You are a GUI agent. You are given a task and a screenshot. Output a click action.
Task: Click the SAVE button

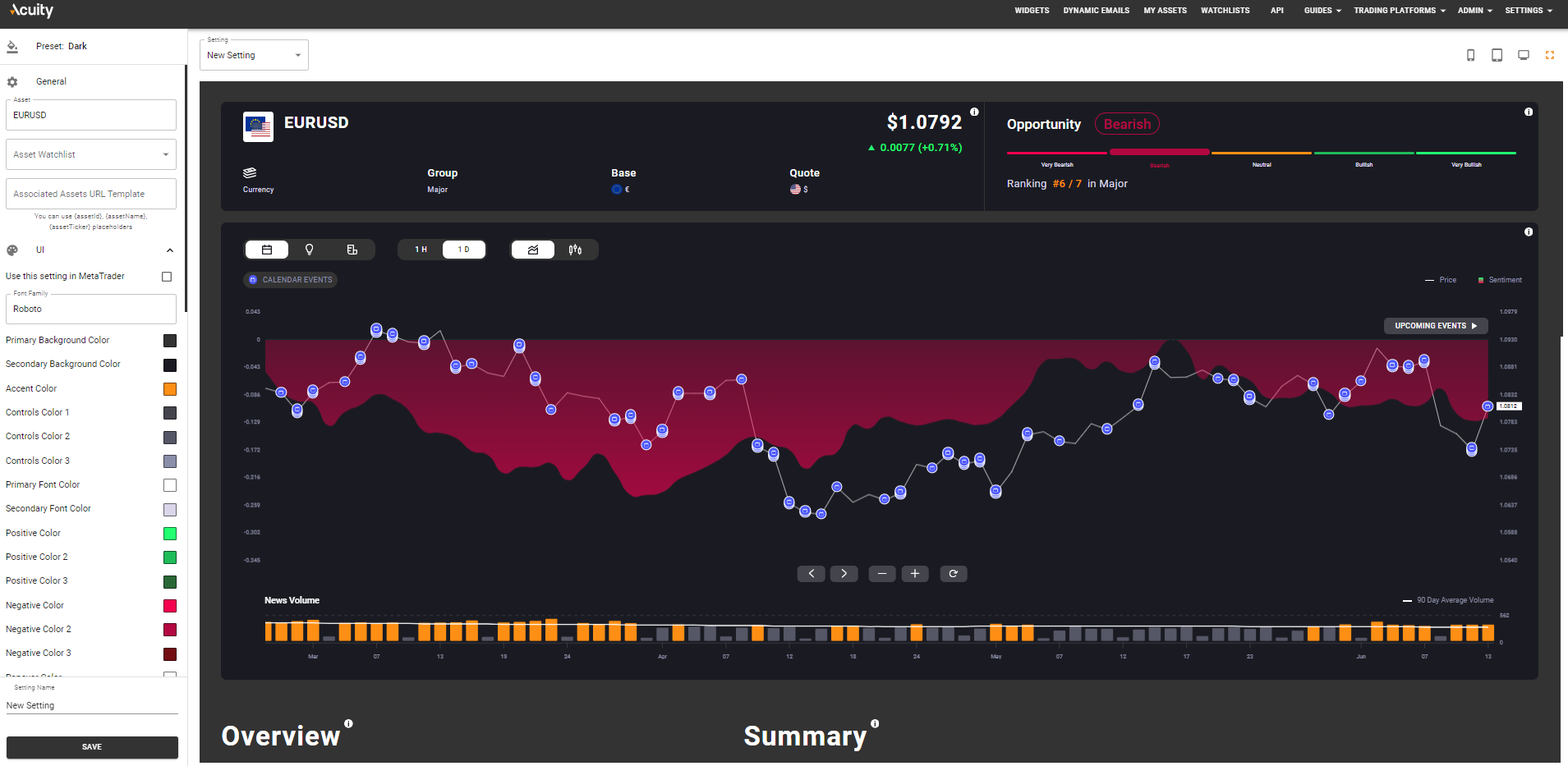click(92, 747)
